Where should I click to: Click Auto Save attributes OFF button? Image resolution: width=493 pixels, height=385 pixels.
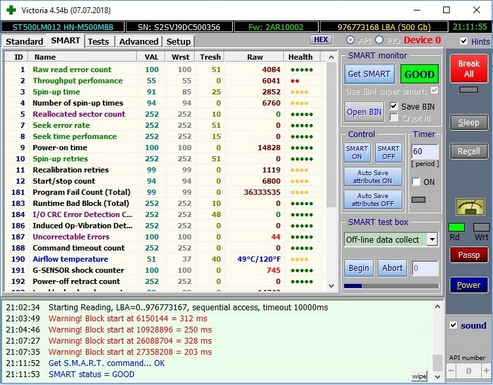coord(373,199)
